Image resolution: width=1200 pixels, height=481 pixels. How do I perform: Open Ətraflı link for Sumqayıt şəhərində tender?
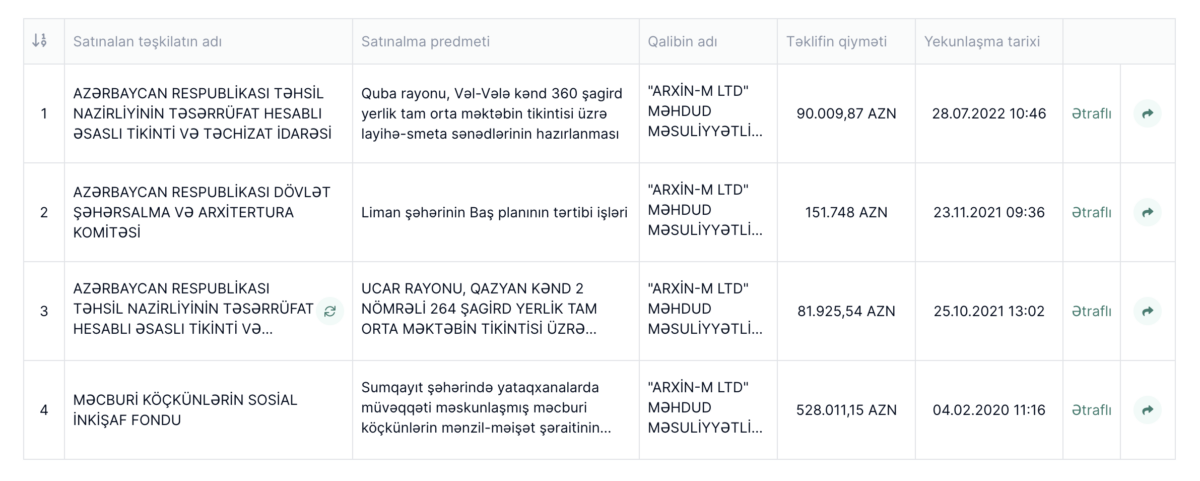[x=1091, y=410]
